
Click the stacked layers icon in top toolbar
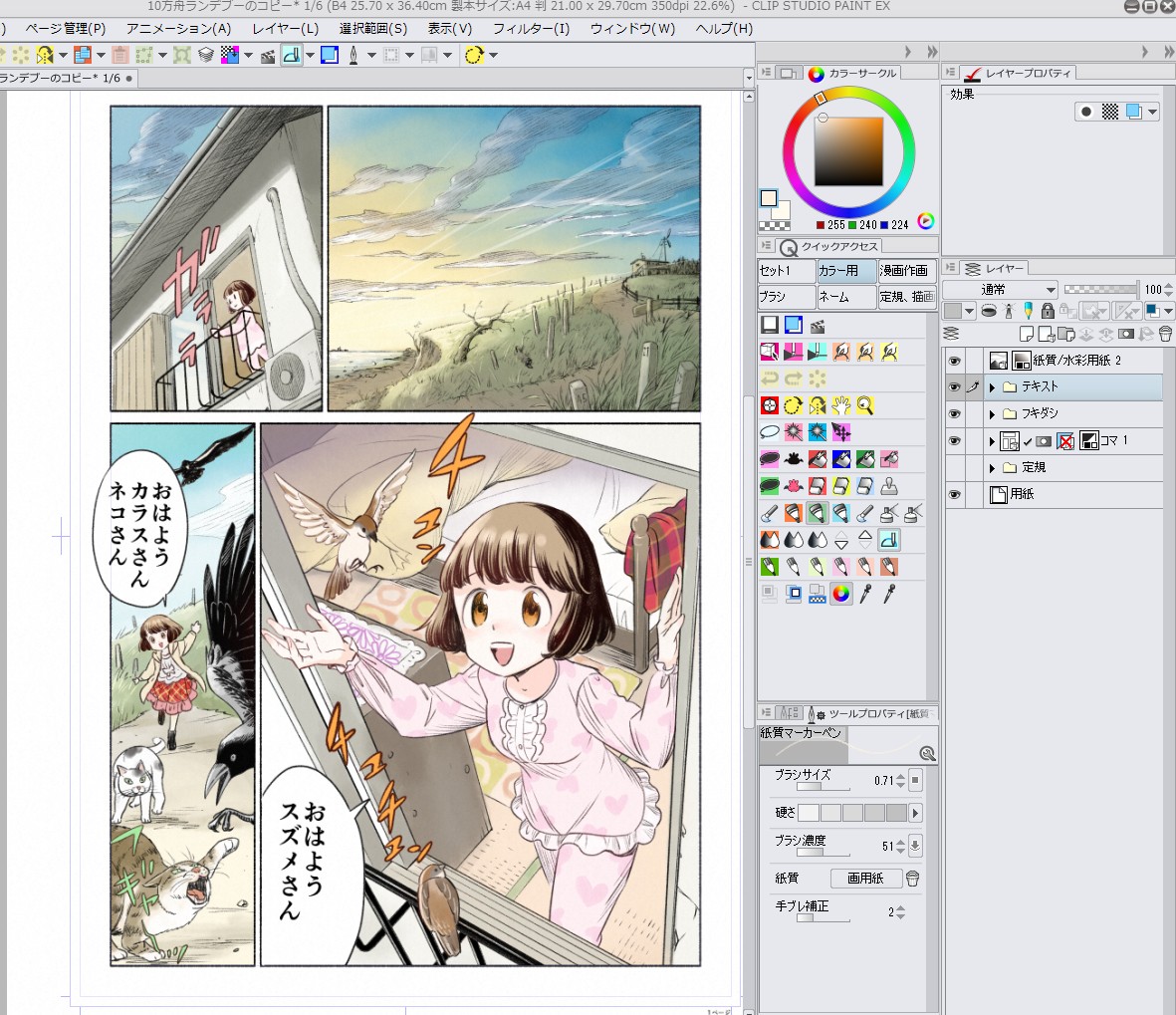click(x=205, y=55)
